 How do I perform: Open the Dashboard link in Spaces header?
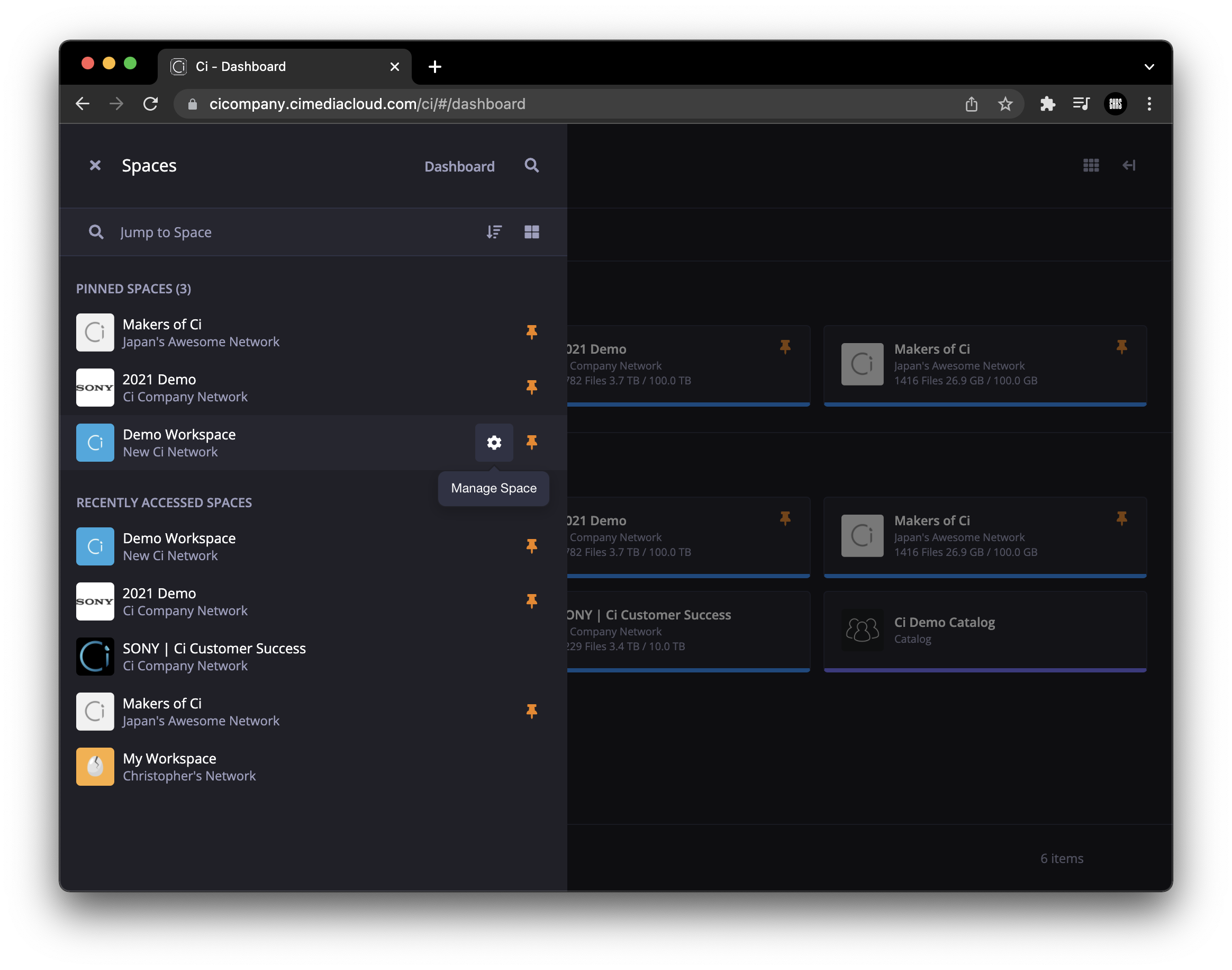pyautogui.click(x=459, y=166)
